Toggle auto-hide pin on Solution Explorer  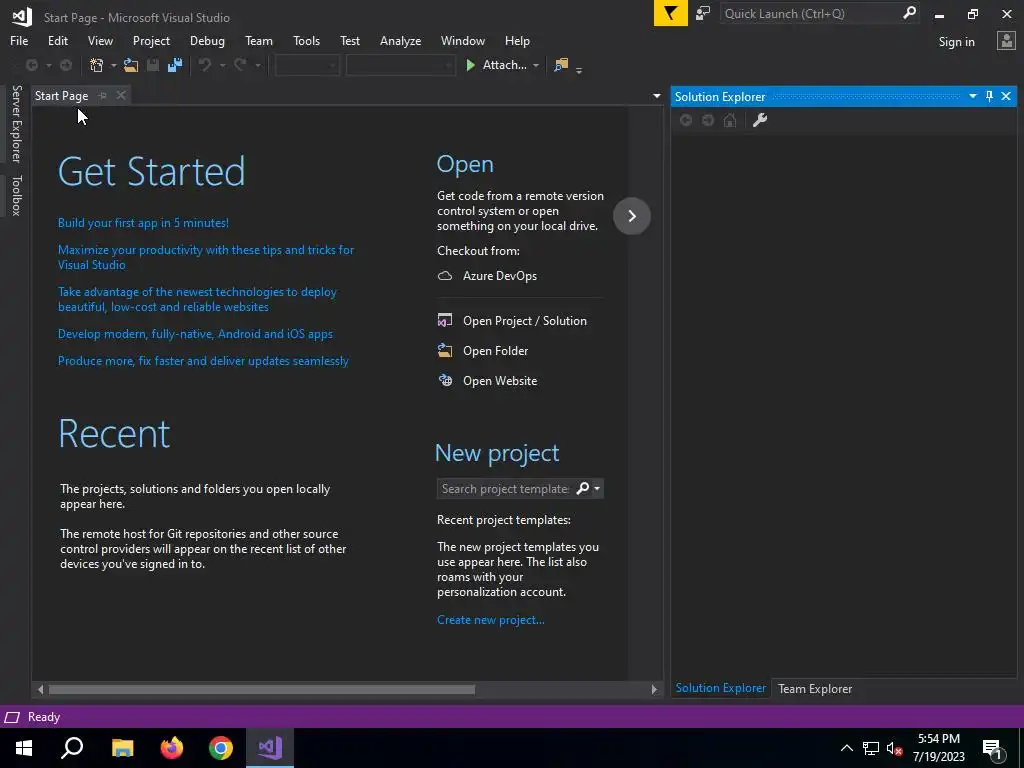tap(989, 96)
